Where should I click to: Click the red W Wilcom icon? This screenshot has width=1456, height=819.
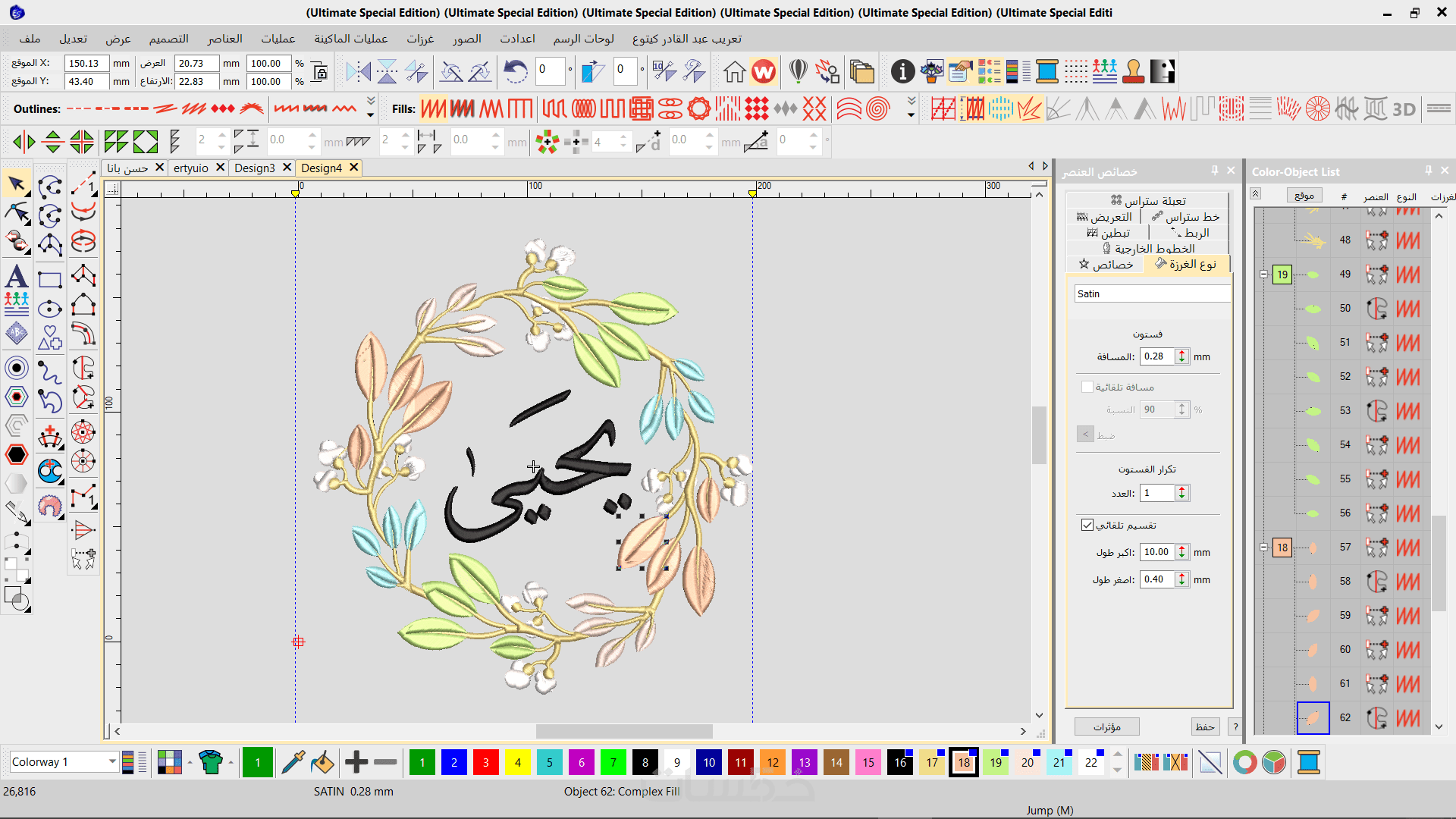(764, 72)
